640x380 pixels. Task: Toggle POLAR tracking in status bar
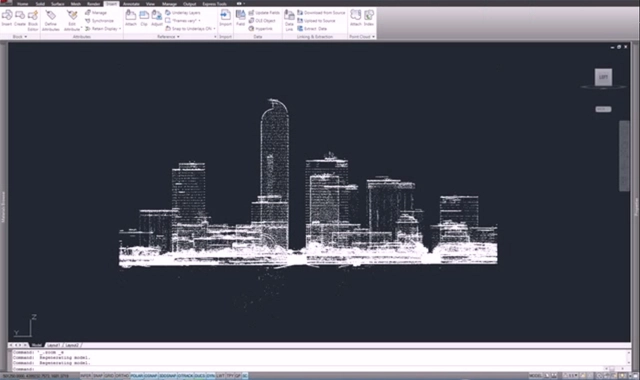(137, 376)
